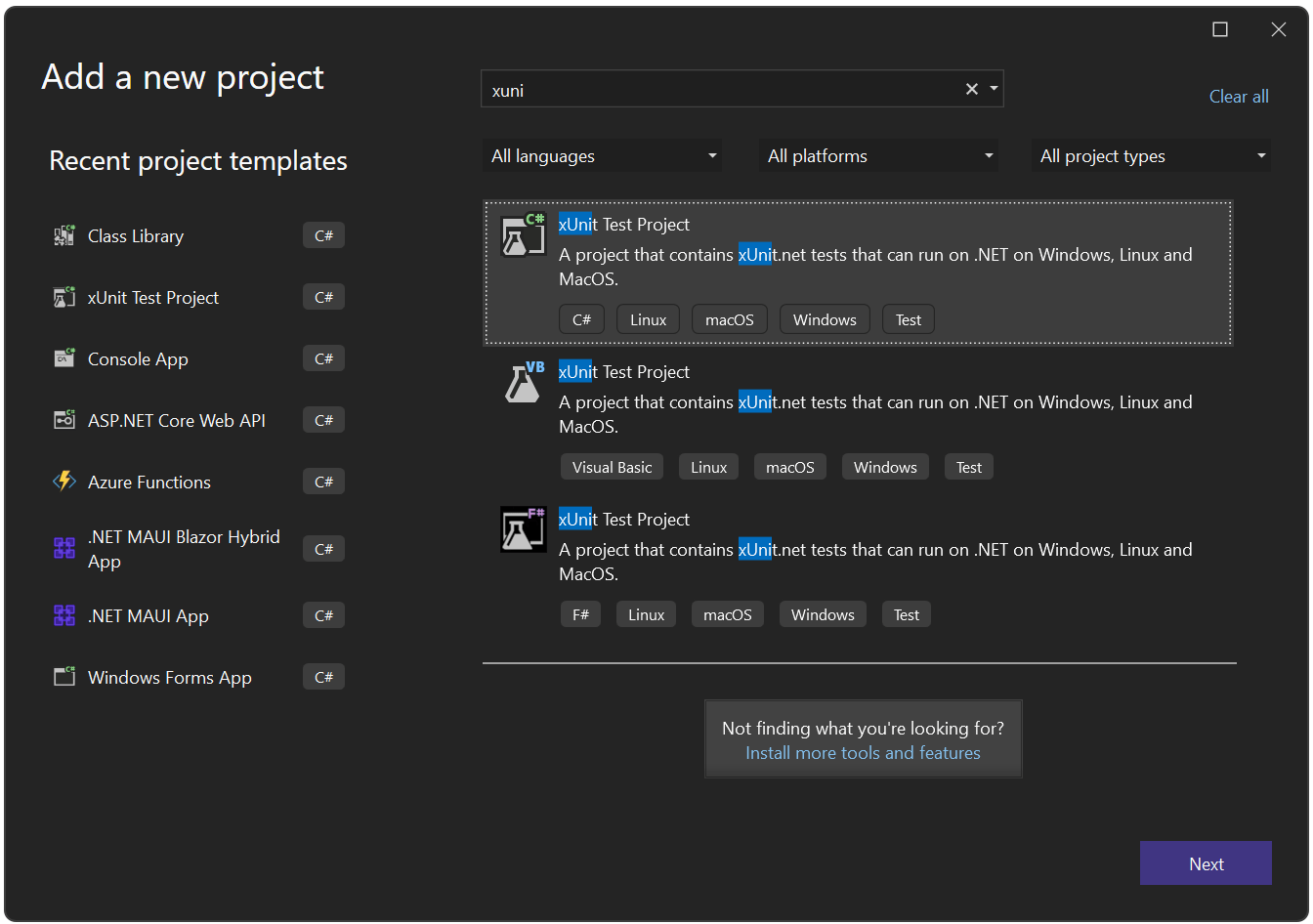This screenshot has height=924, width=1313.
Task: Click the Console App template icon
Action: tap(64, 358)
